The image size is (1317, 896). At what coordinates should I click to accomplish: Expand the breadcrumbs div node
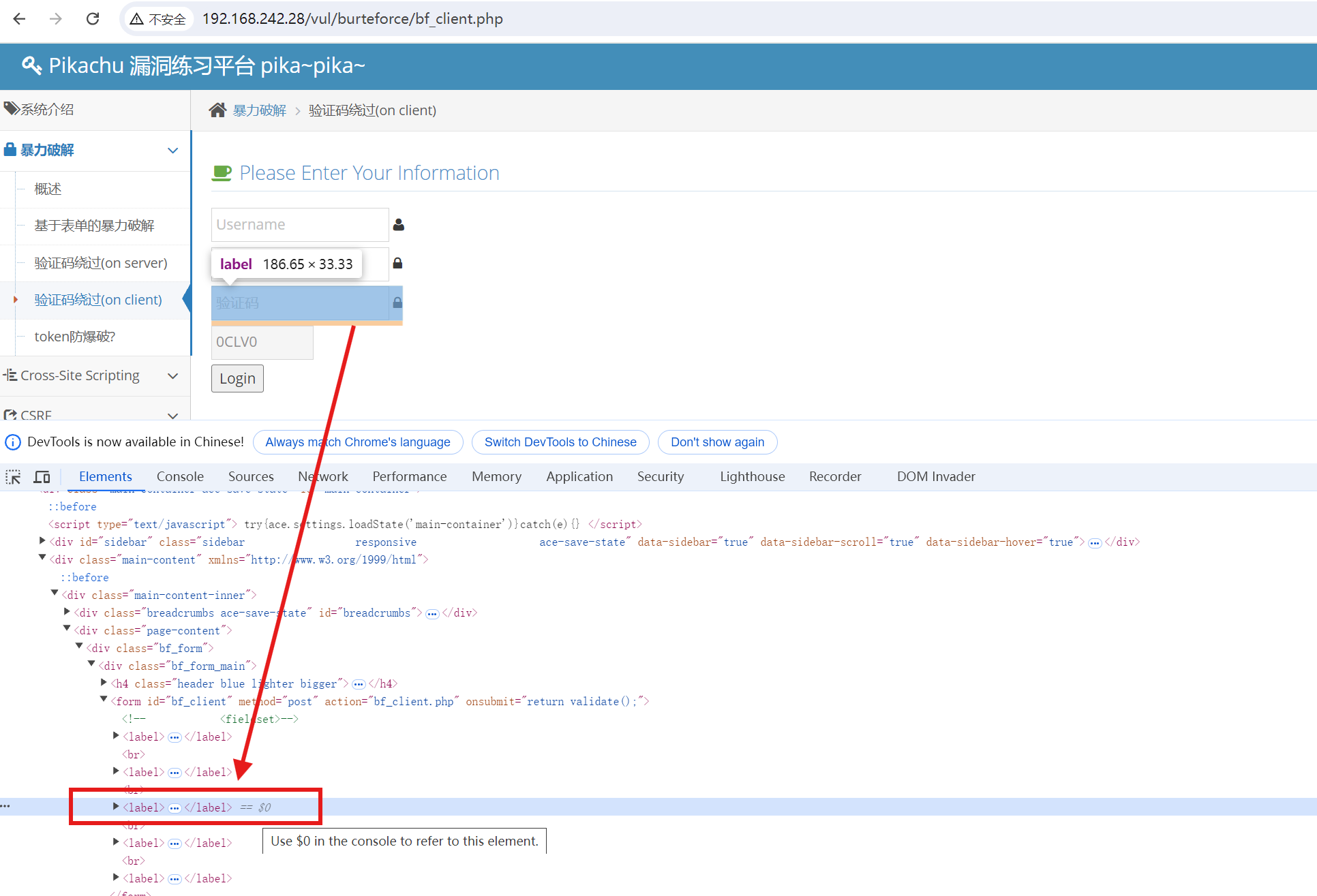(x=67, y=612)
